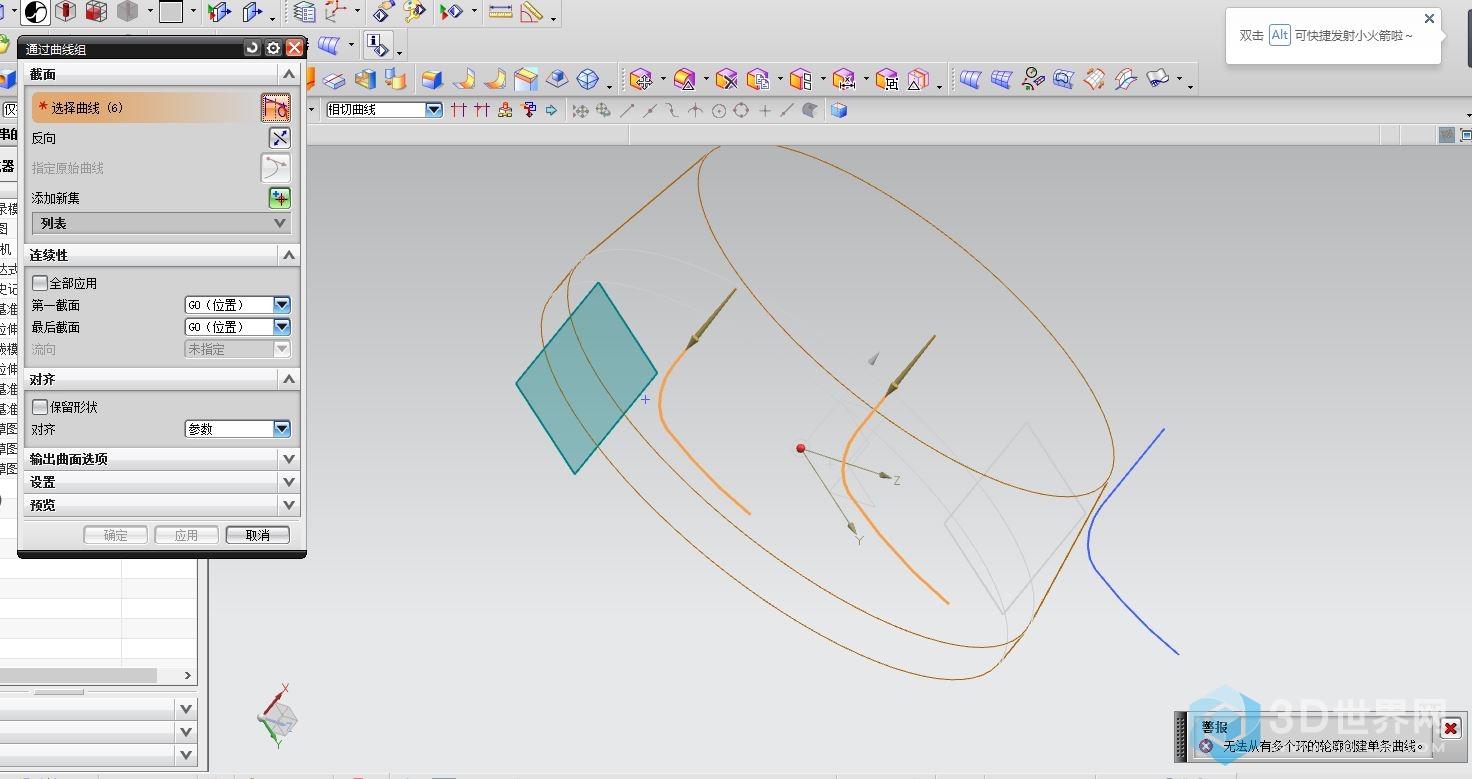Click the Select Curve section icon button
Screen dimensions: 1472x779
tap(276, 108)
